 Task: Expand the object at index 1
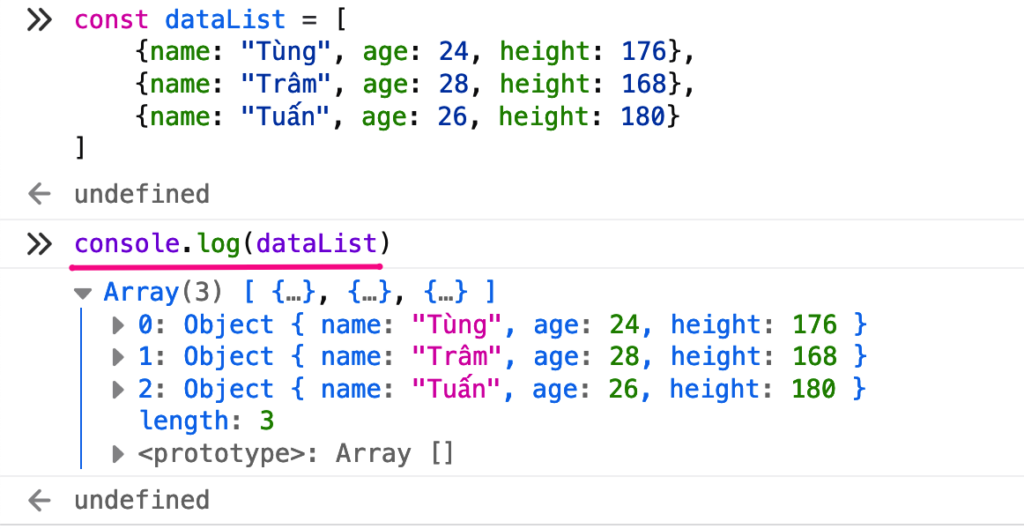(x=119, y=357)
